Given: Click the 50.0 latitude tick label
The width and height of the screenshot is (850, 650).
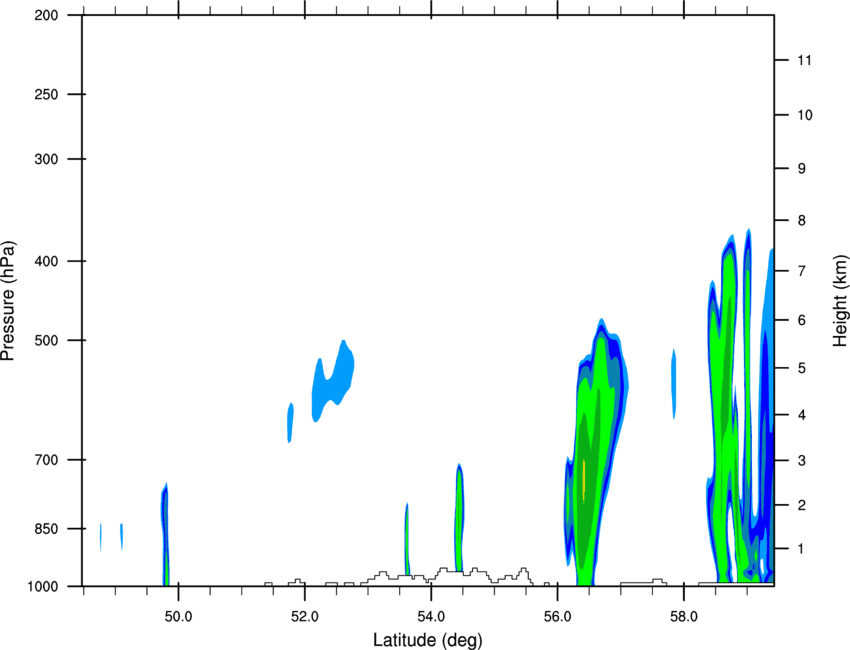Looking at the screenshot, I should pos(178,617).
